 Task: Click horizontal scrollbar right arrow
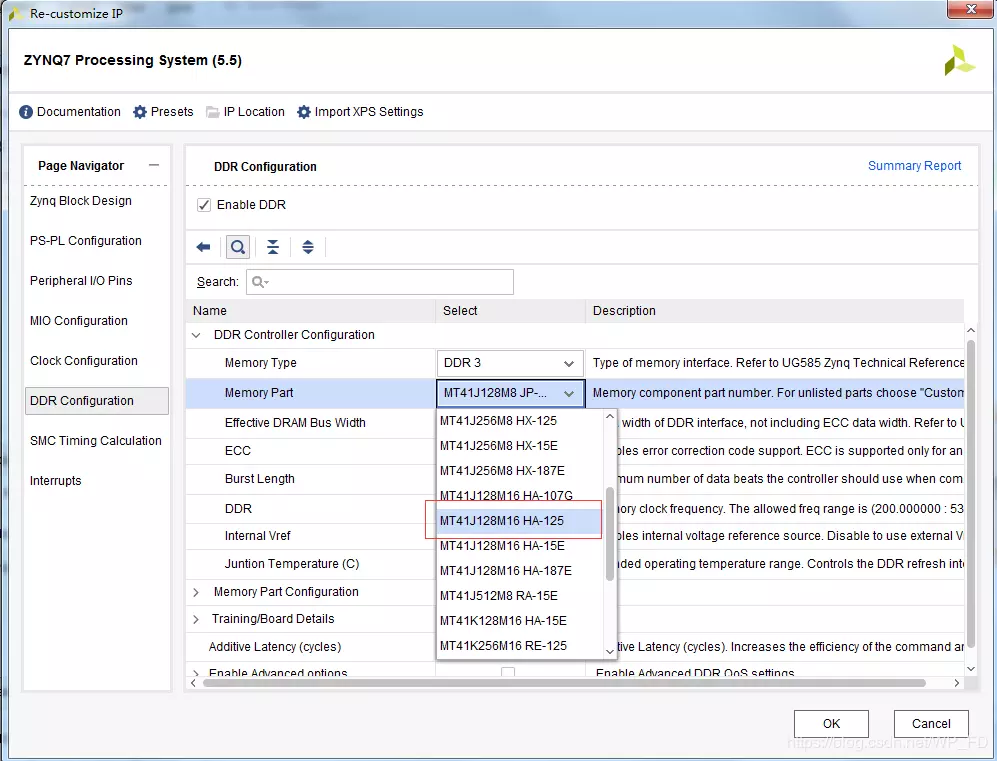click(957, 683)
